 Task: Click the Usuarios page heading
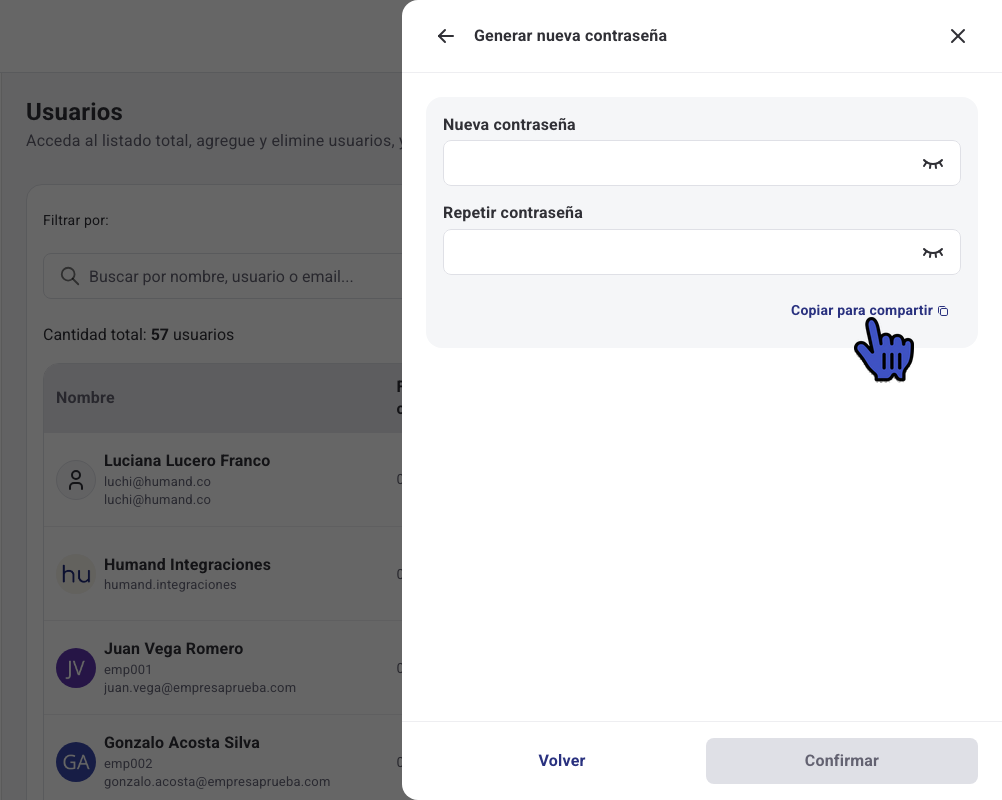tap(74, 112)
